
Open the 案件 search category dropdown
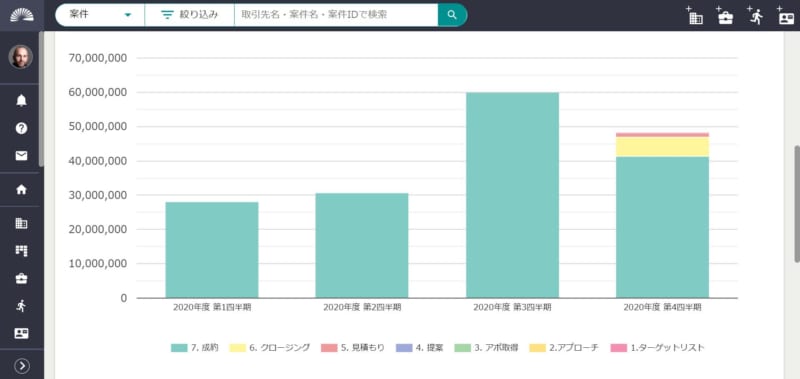click(100, 15)
